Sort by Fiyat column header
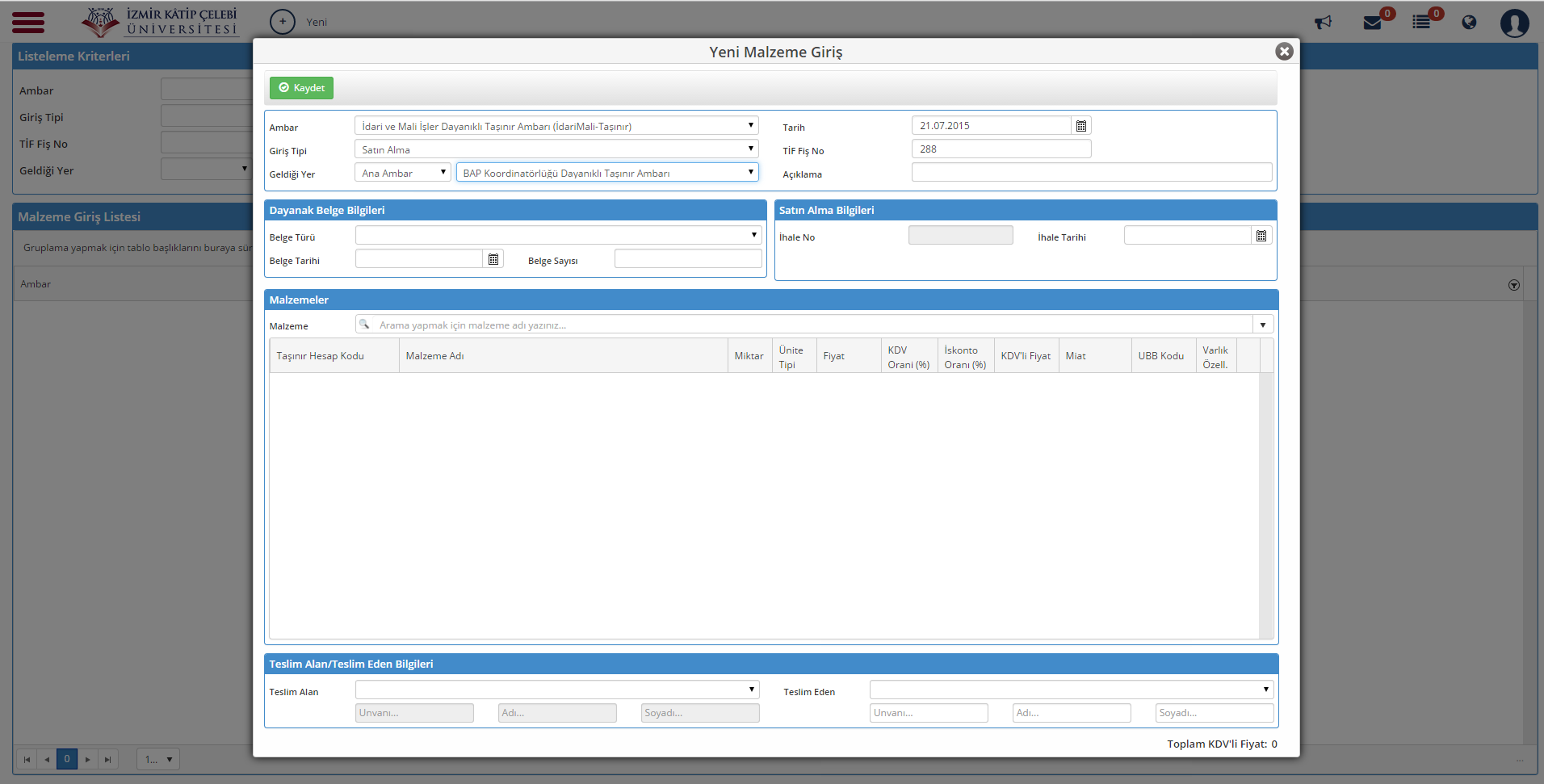The height and width of the screenshot is (784, 1544). 849,356
